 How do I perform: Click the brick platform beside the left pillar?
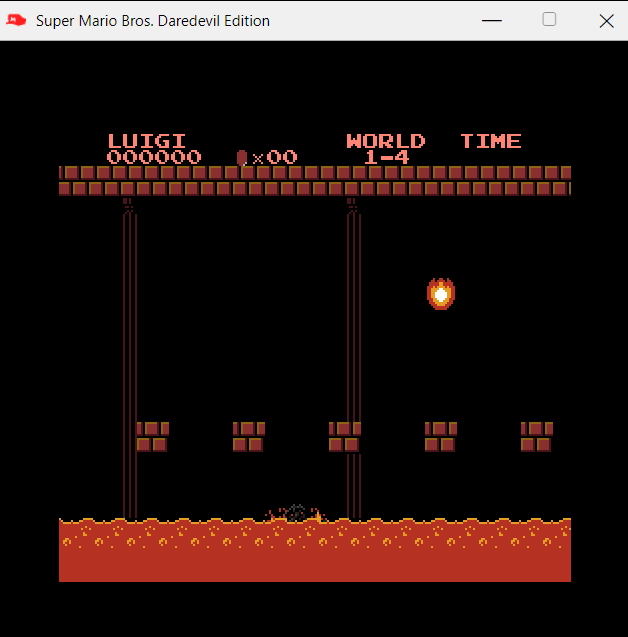coord(152,437)
